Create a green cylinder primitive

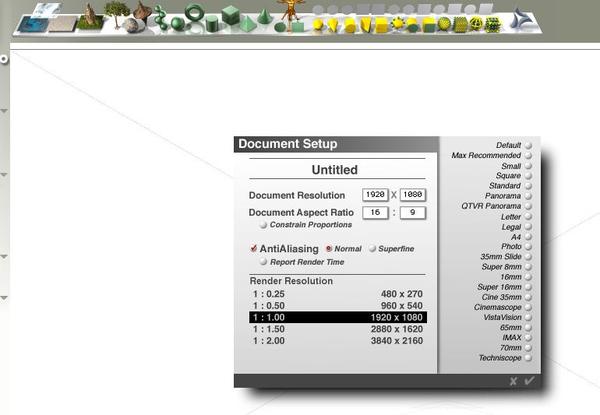coord(212,24)
